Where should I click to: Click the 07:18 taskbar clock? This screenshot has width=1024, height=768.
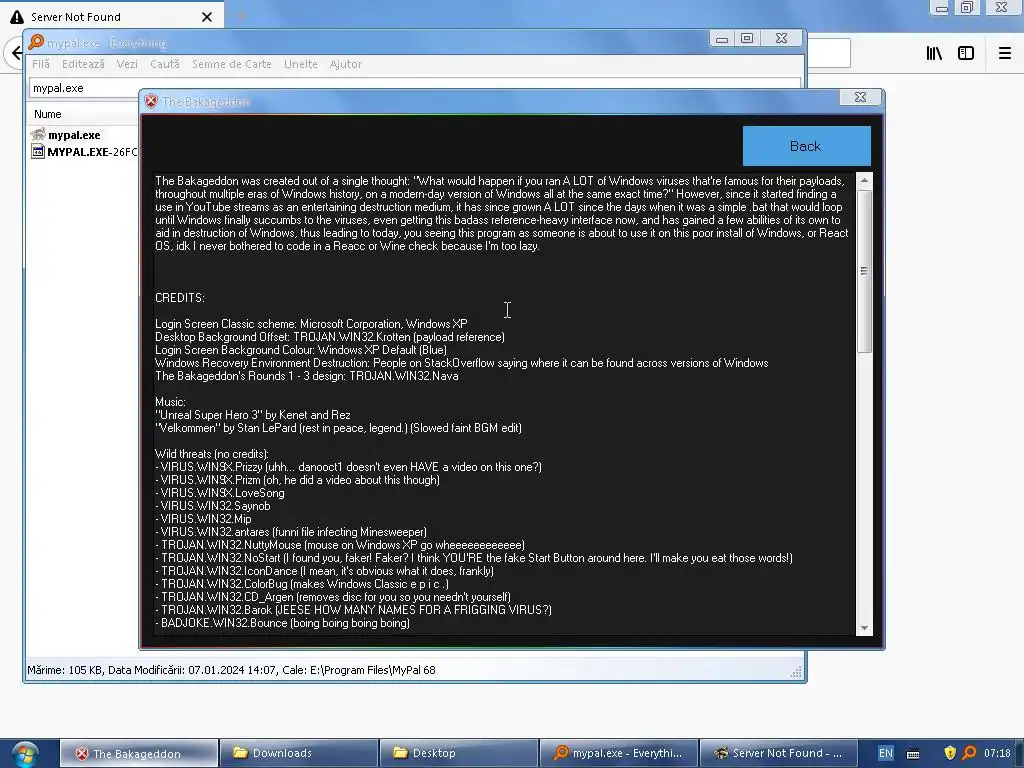tap(997, 753)
